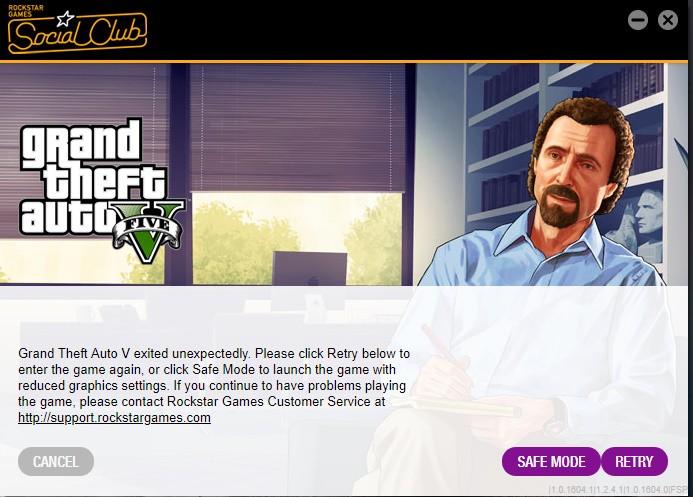Launch the game in Safe Mode
The width and height of the screenshot is (693, 497).
551,462
